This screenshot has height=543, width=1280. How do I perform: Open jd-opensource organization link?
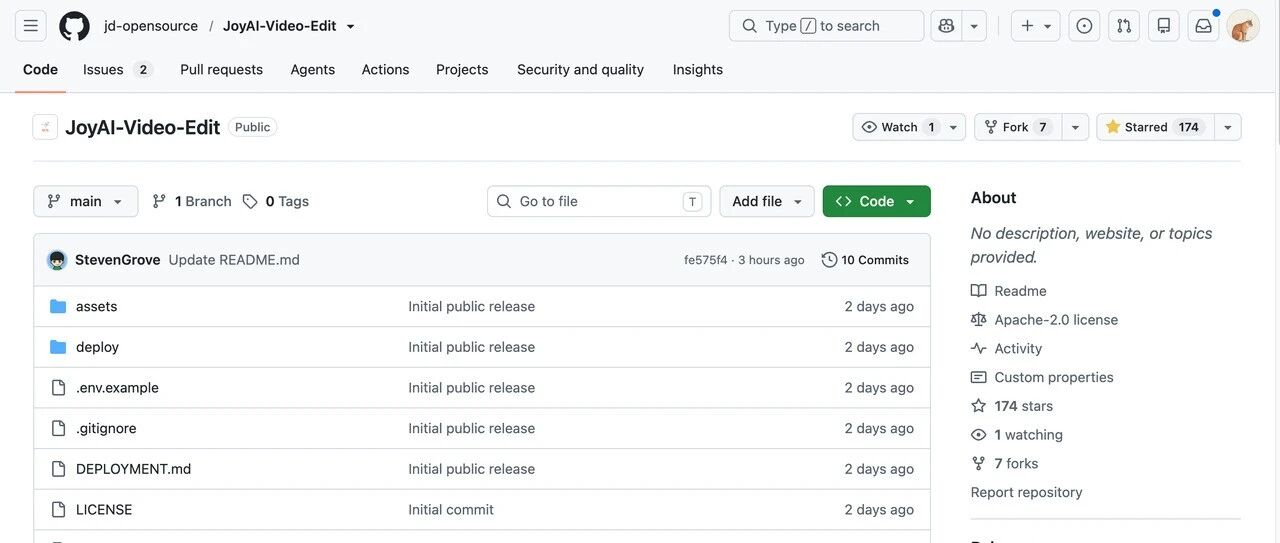click(x=151, y=26)
